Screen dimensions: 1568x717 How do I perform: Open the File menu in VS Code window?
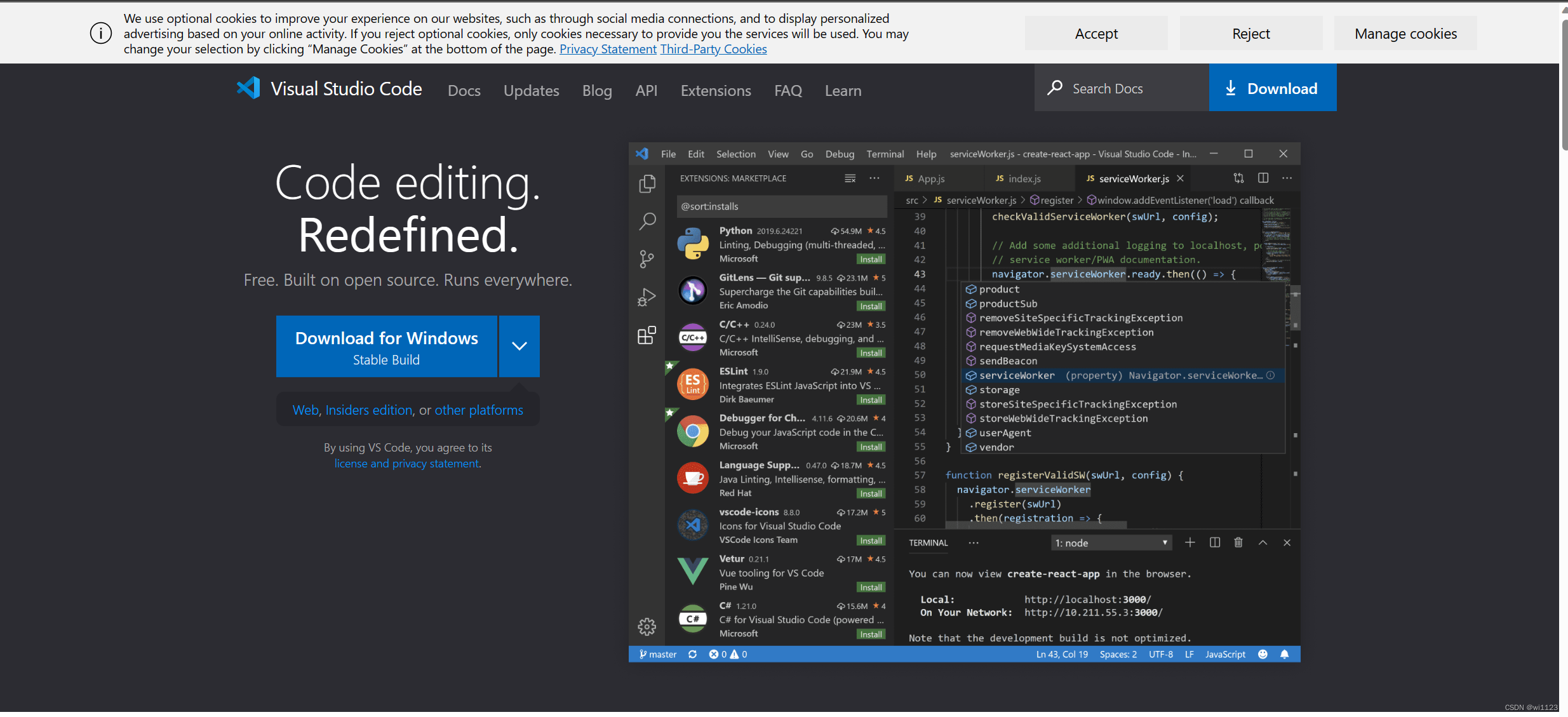click(x=668, y=154)
